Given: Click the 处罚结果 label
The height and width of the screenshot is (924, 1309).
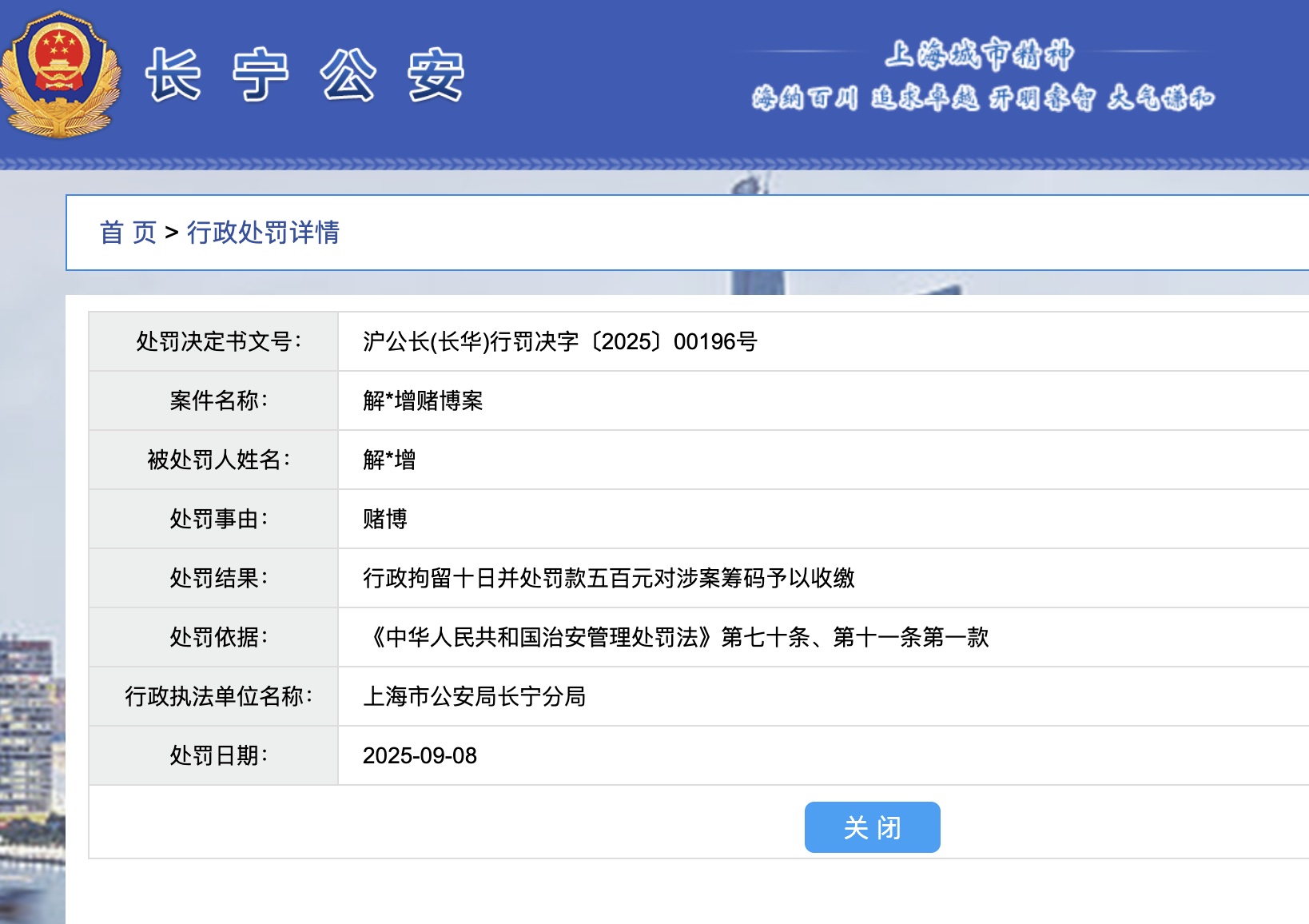Looking at the screenshot, I should coord(219,578).
